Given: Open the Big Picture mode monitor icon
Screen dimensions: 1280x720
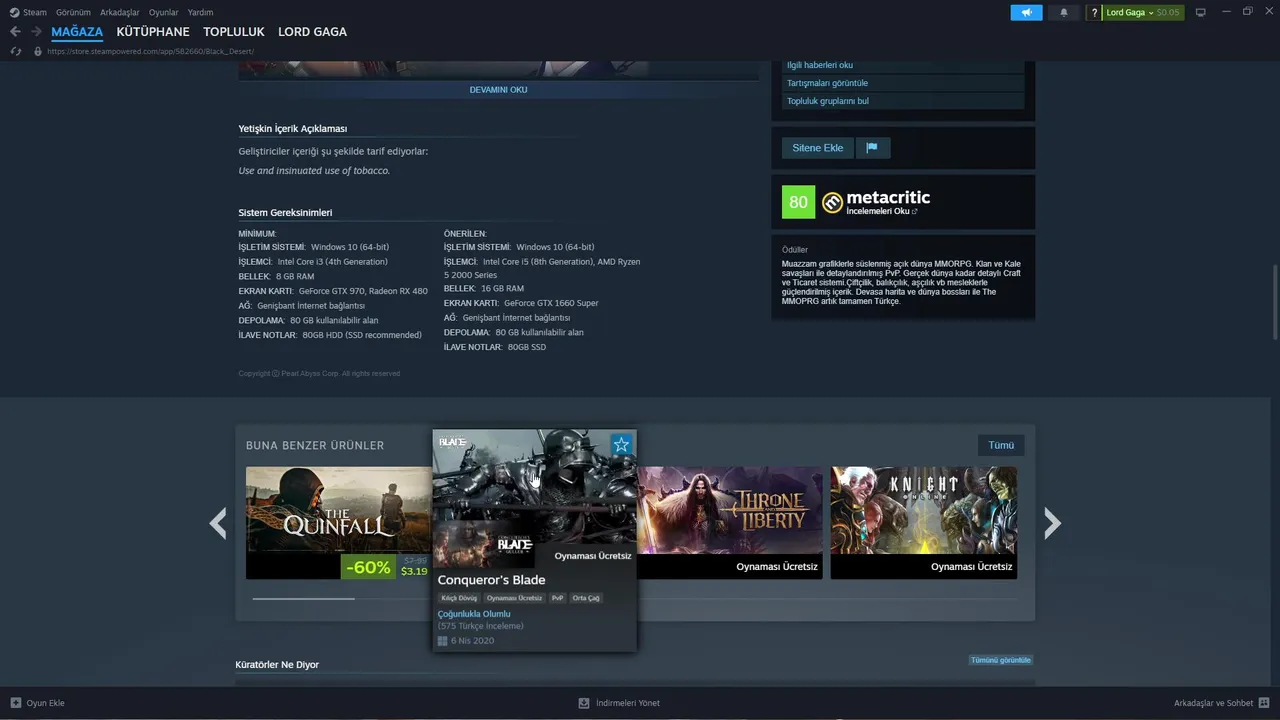Looking at the screenshot, I should tap(1201, 12).
